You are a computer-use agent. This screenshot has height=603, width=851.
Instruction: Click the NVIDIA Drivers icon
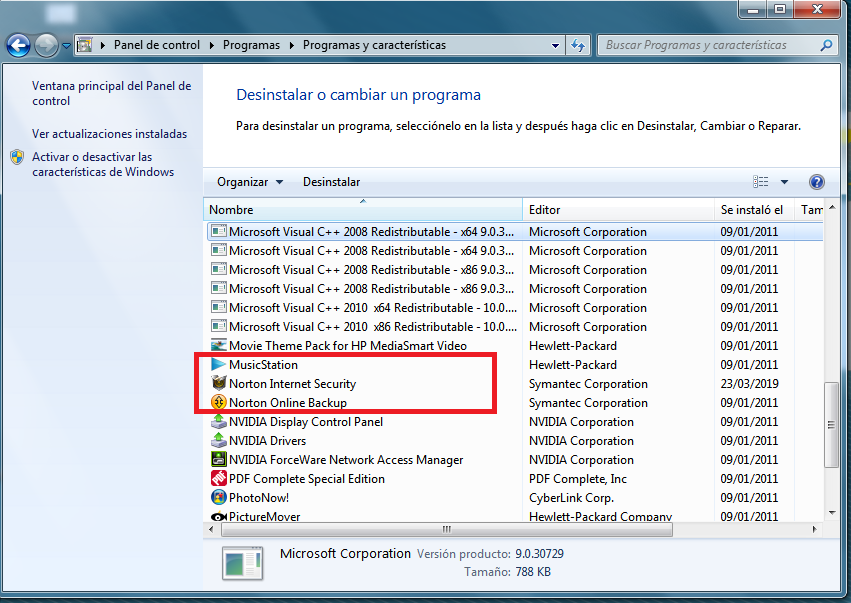(219, 440)
